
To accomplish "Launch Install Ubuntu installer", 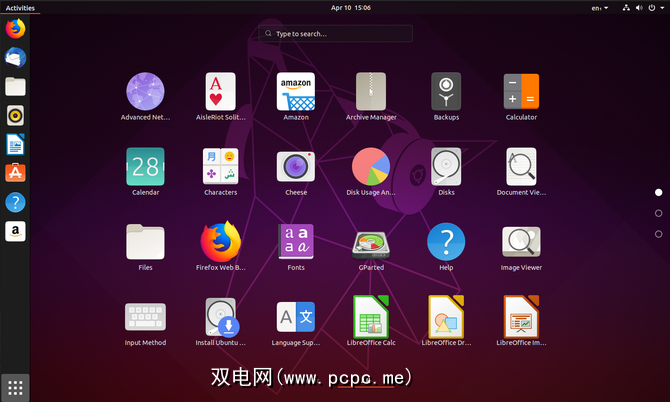I will (x=221, y=317).
